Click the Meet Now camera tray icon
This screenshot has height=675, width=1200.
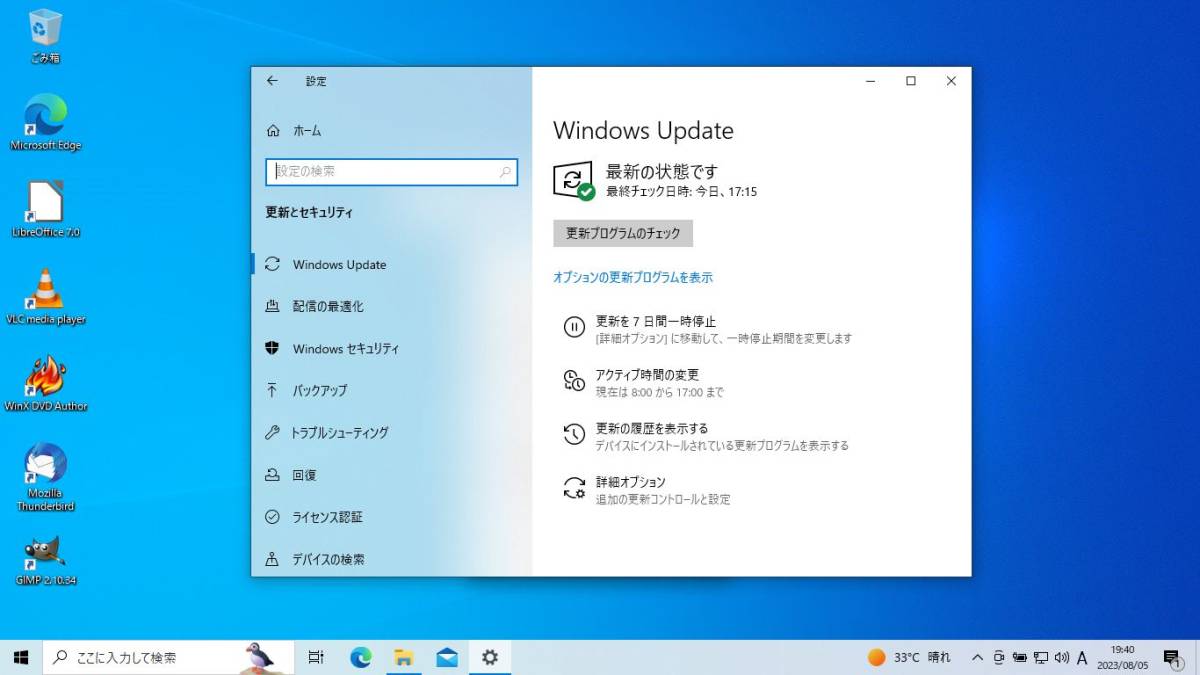[999, 657]
